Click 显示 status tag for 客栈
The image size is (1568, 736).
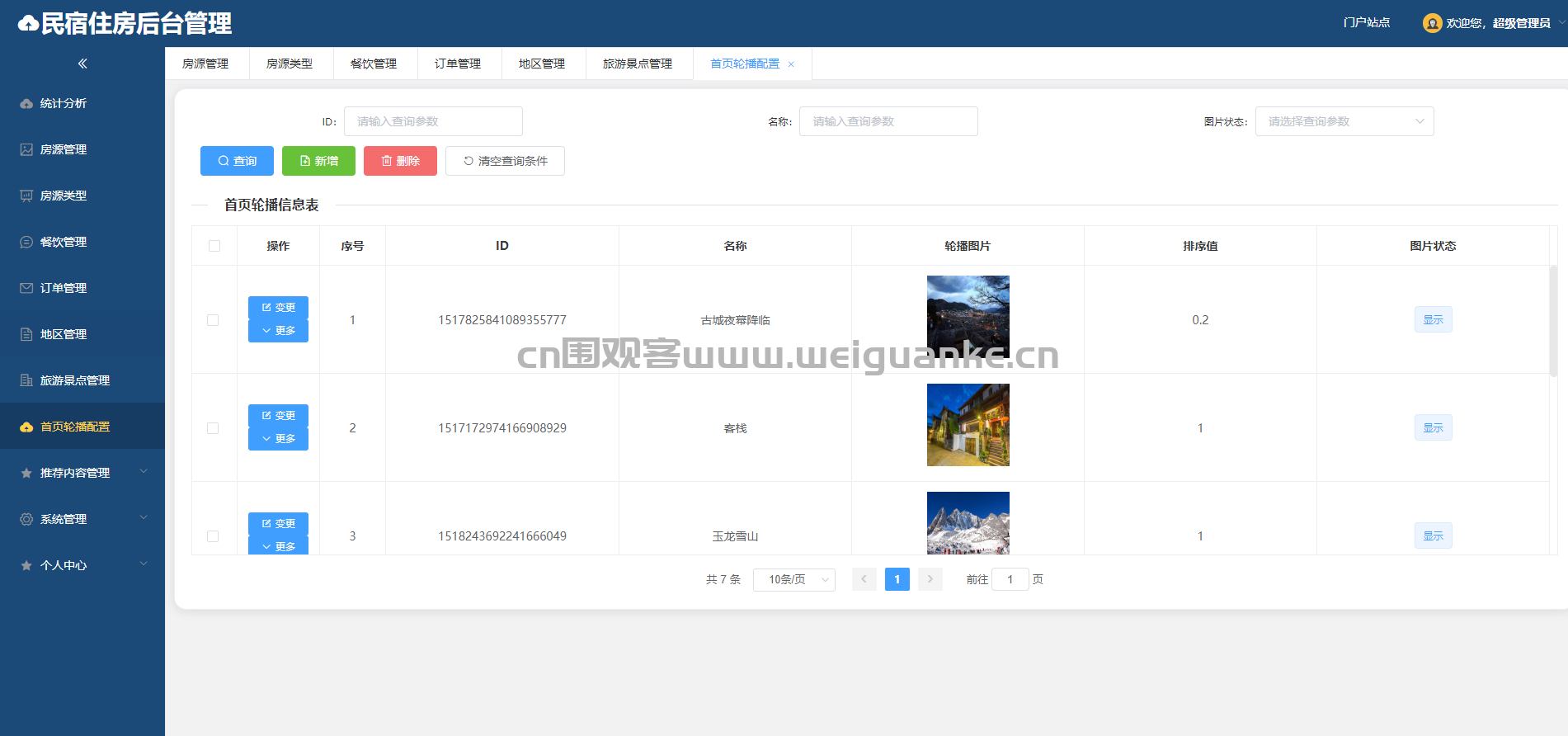coord(1433,428)
